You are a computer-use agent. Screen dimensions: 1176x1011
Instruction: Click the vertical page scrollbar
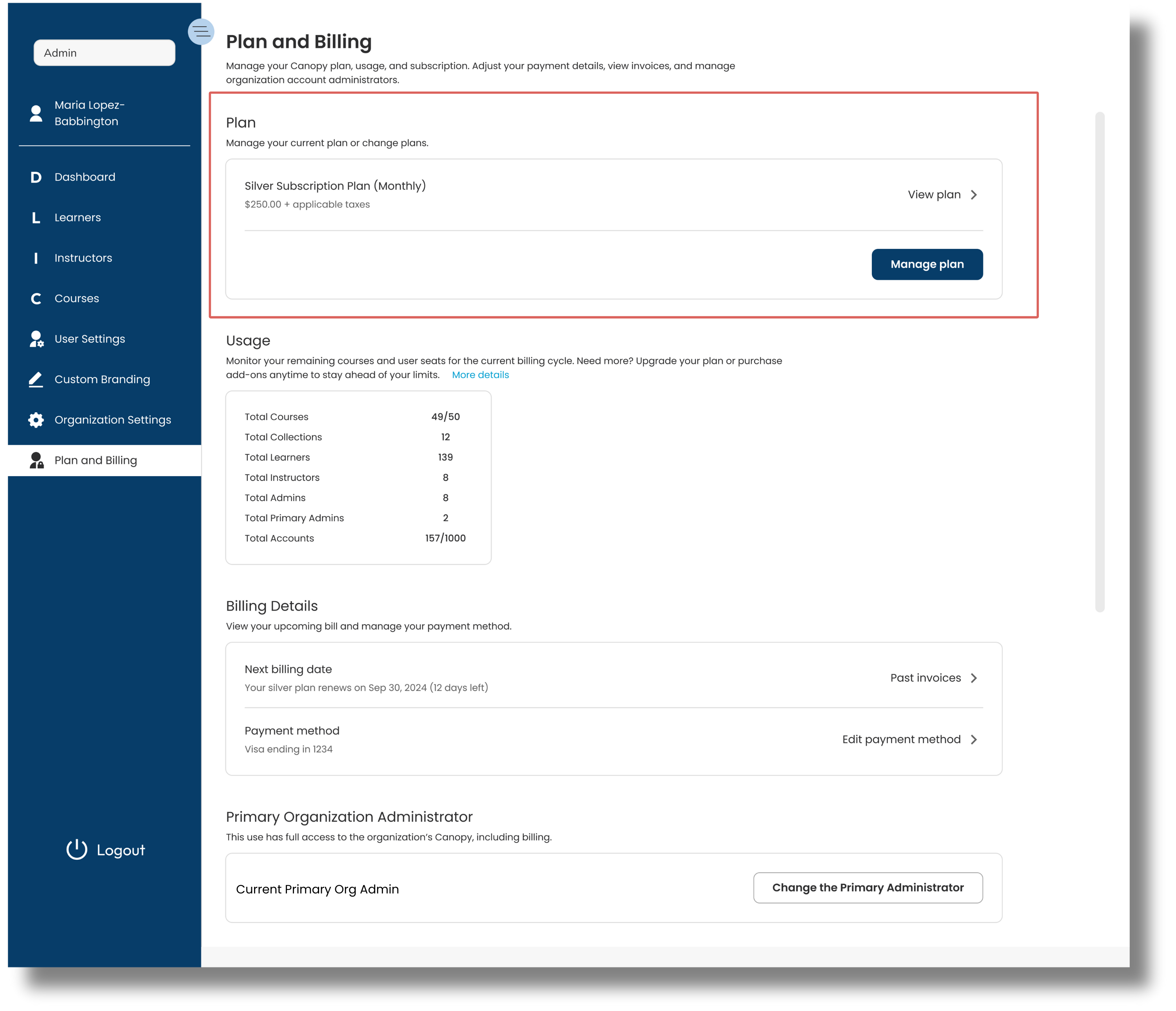click(x=1100, y=362)
